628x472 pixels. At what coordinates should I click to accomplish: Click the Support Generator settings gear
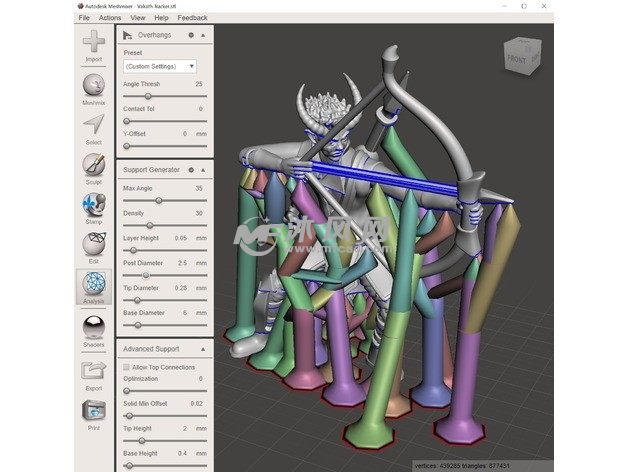pyautogui.click(x=191, y=169)
